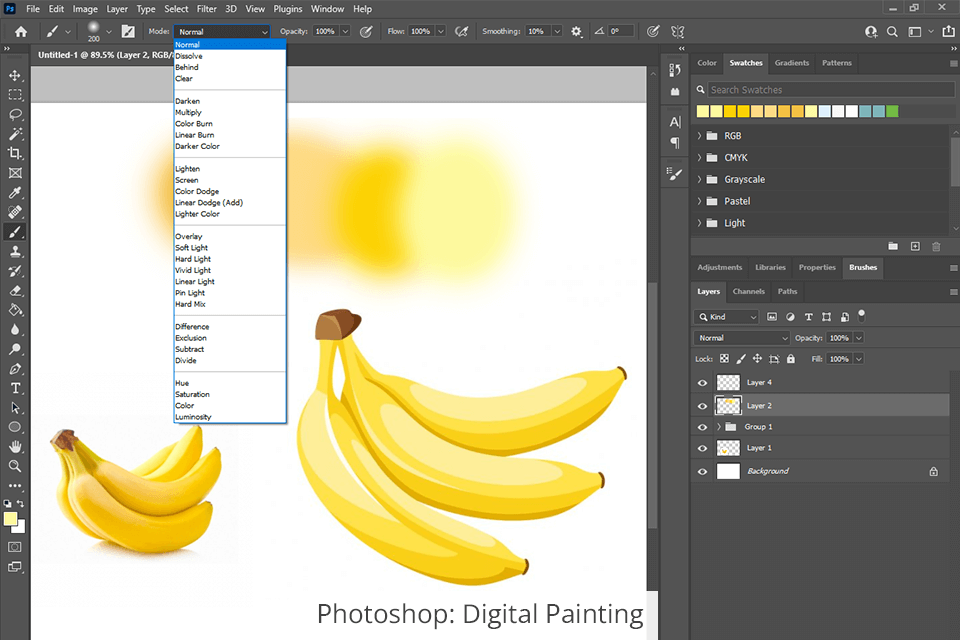
Task: Select the Brush tool in toolbar
Action: [15, 232]
